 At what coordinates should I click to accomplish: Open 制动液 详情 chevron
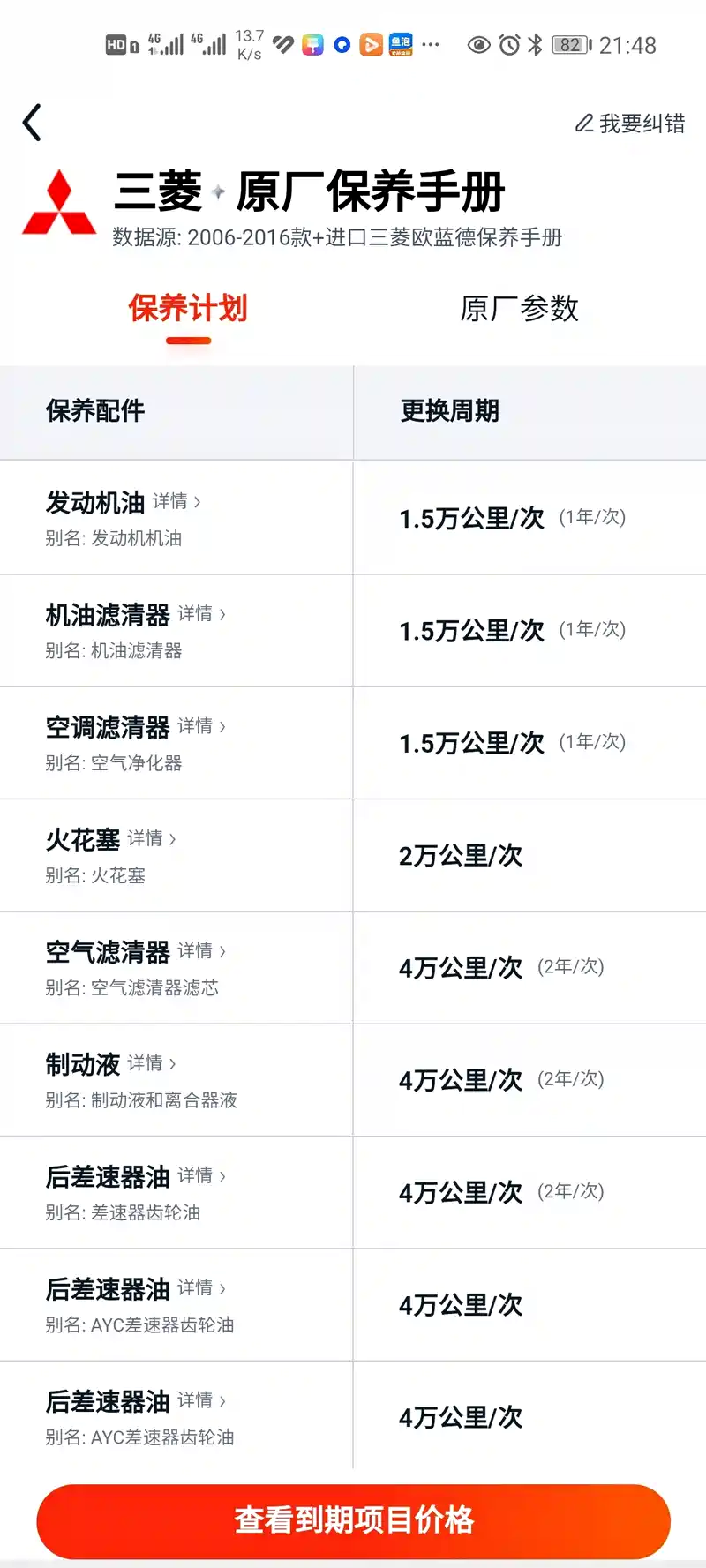(x=173, y=1063)
